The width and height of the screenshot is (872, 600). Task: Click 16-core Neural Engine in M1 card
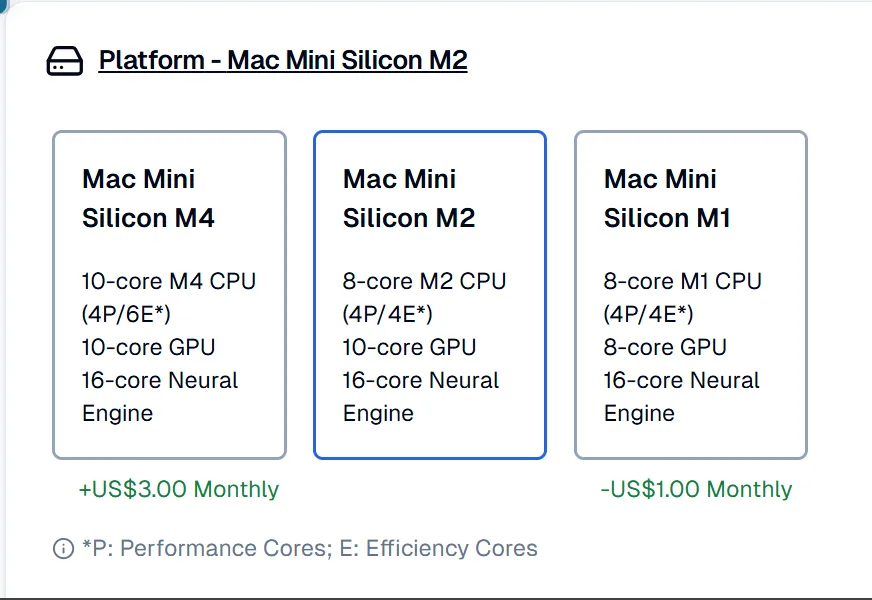pos(682,381)
